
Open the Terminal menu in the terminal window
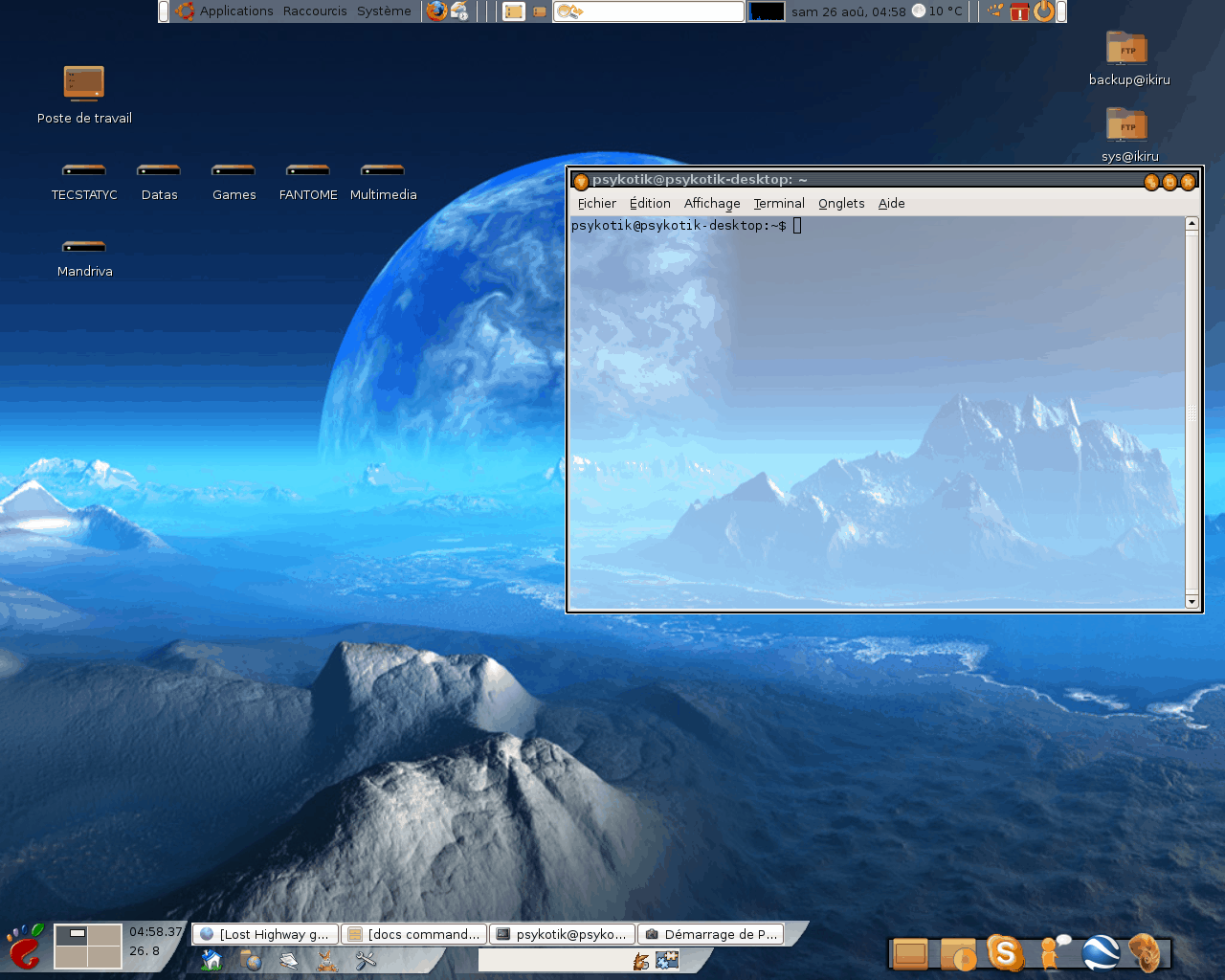click(x=778, y=203)
